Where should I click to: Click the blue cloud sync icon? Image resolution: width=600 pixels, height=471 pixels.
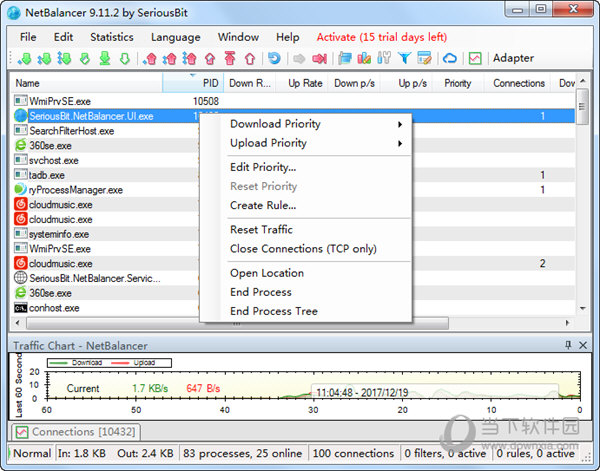450,59
